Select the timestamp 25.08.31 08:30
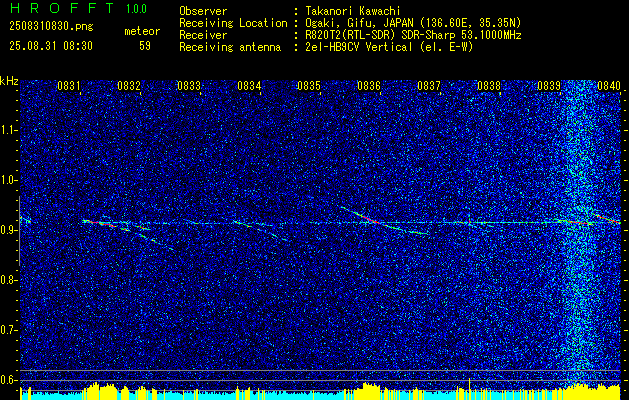The width and height of the screenshot is (629, 400). 51,46
